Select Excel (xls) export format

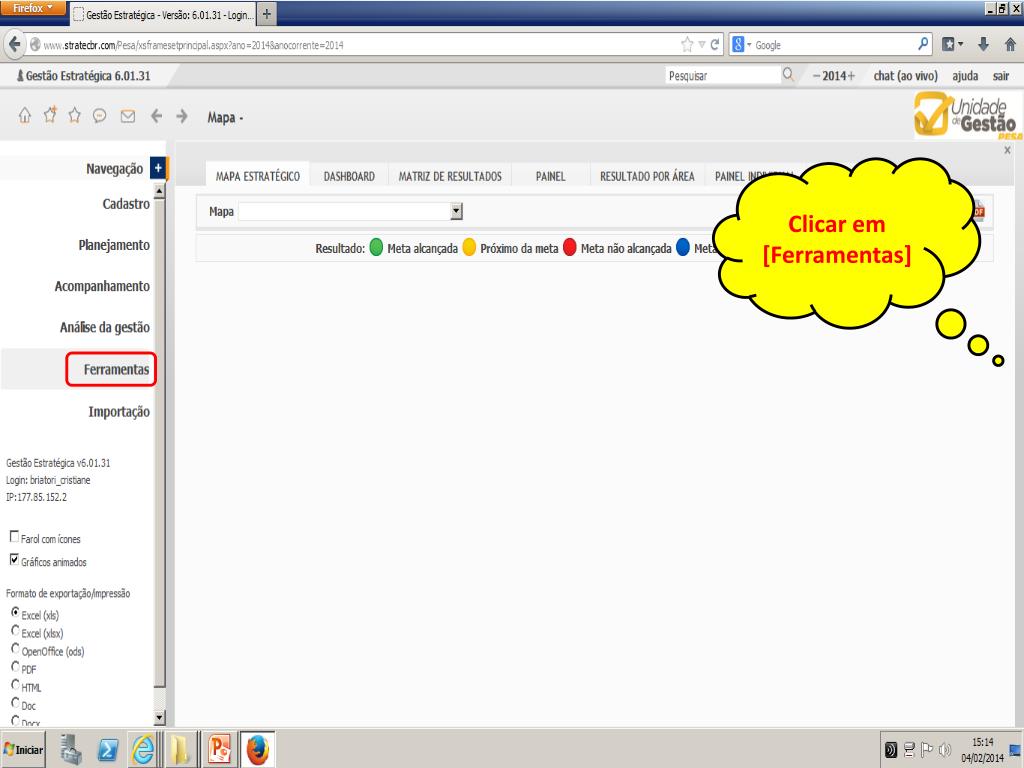[x=15, y=613]
